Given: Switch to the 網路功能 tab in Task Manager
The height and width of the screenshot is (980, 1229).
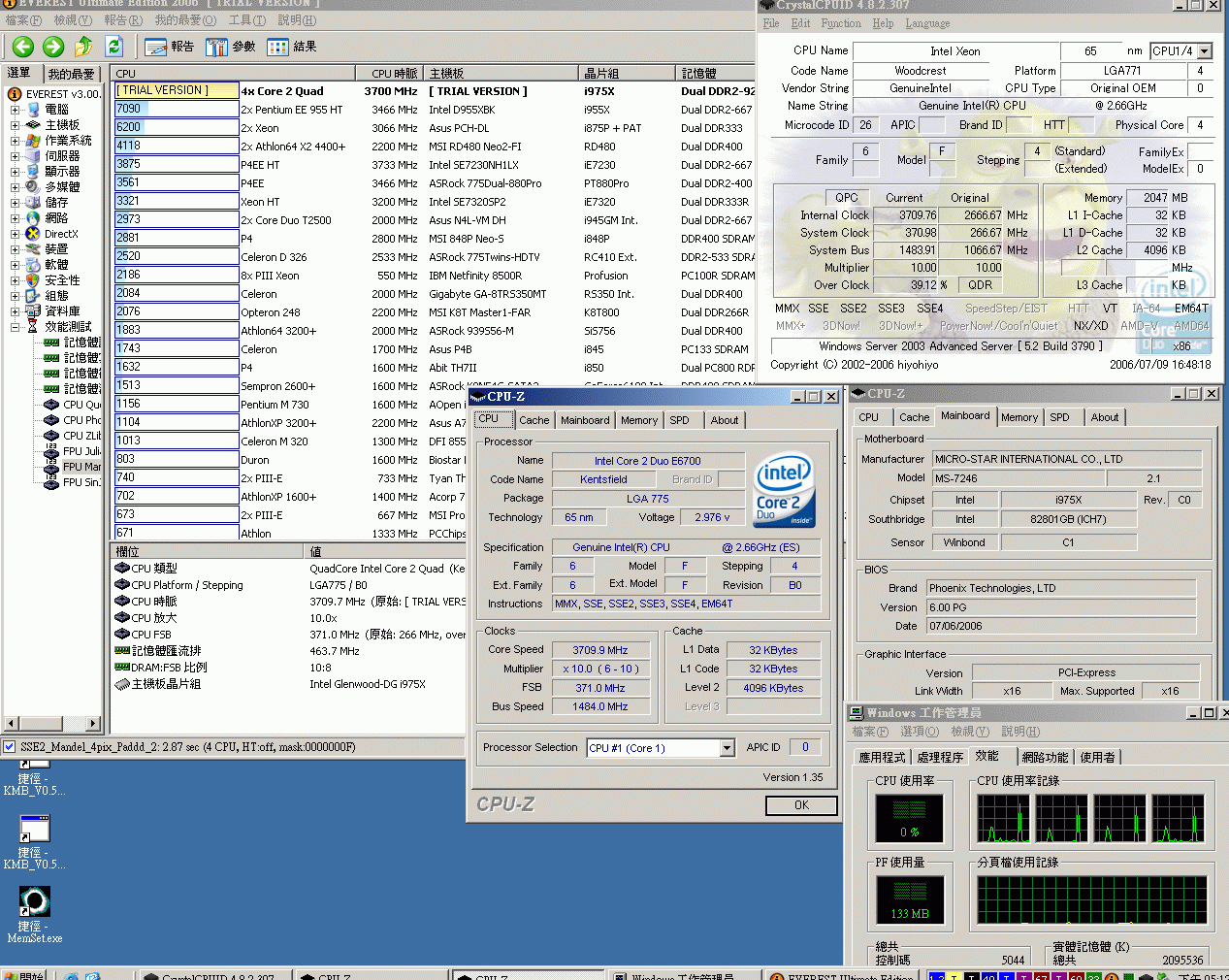Looking at the screenshot, I should [x=1045, y=757].
